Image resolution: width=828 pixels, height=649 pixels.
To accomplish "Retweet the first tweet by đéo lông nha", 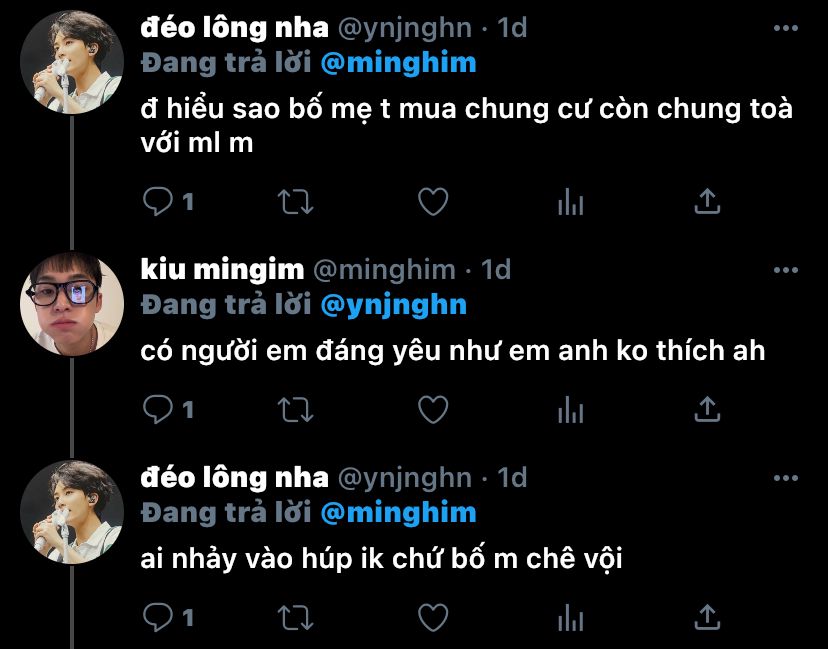I will point(296,202).
